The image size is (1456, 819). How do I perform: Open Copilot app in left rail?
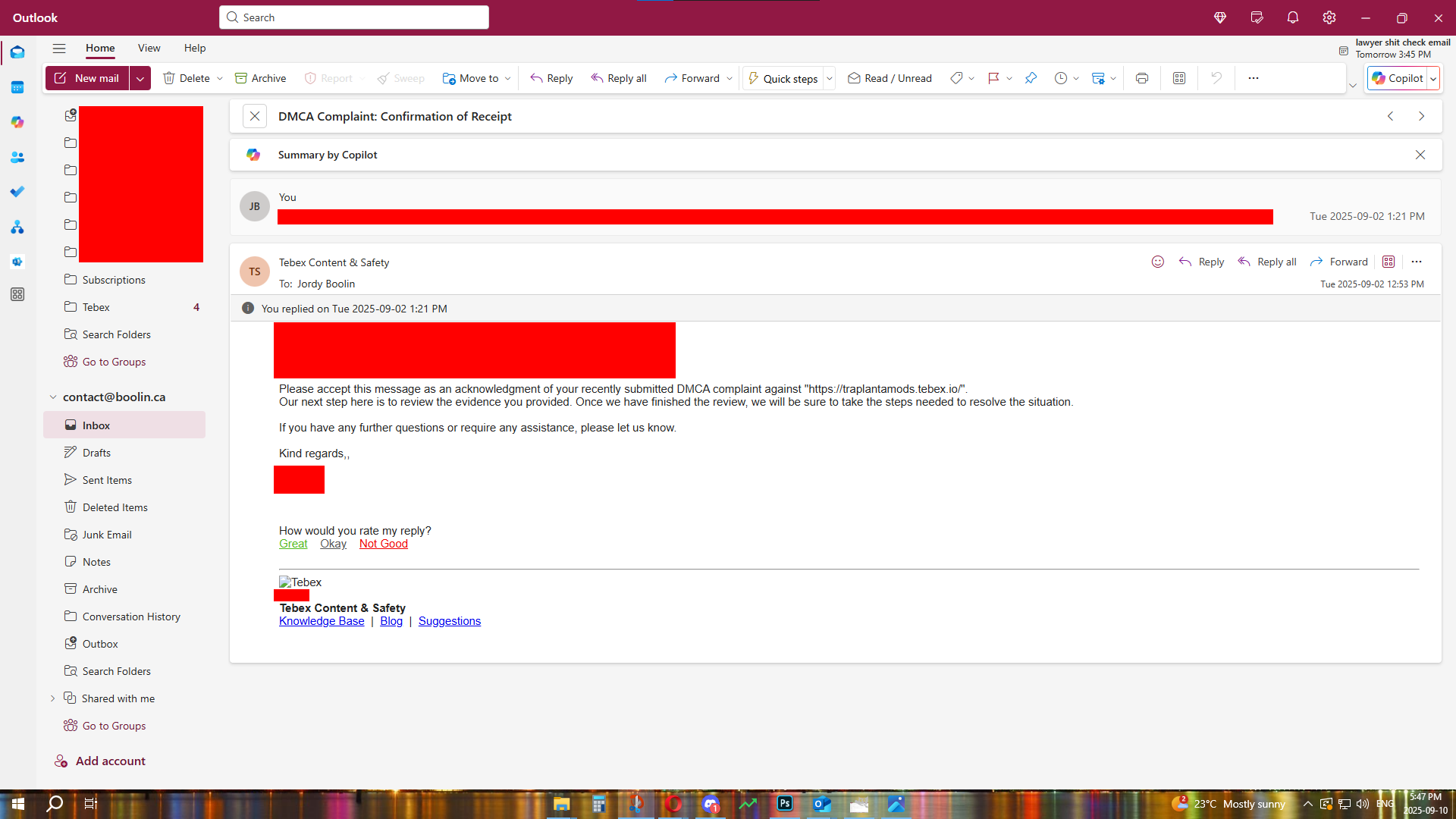[17, 122]
